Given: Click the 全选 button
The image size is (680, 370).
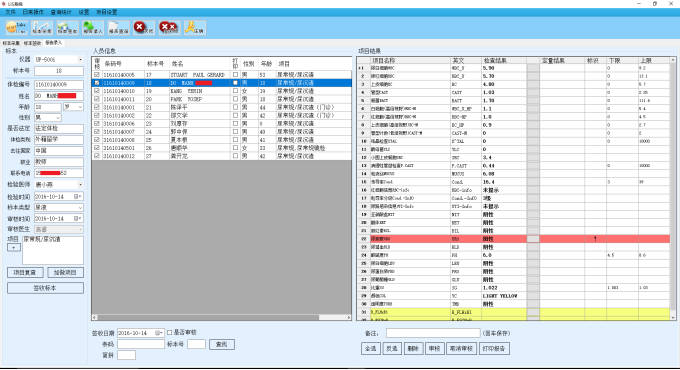Looking at the screenshot, I should point(370,348).
